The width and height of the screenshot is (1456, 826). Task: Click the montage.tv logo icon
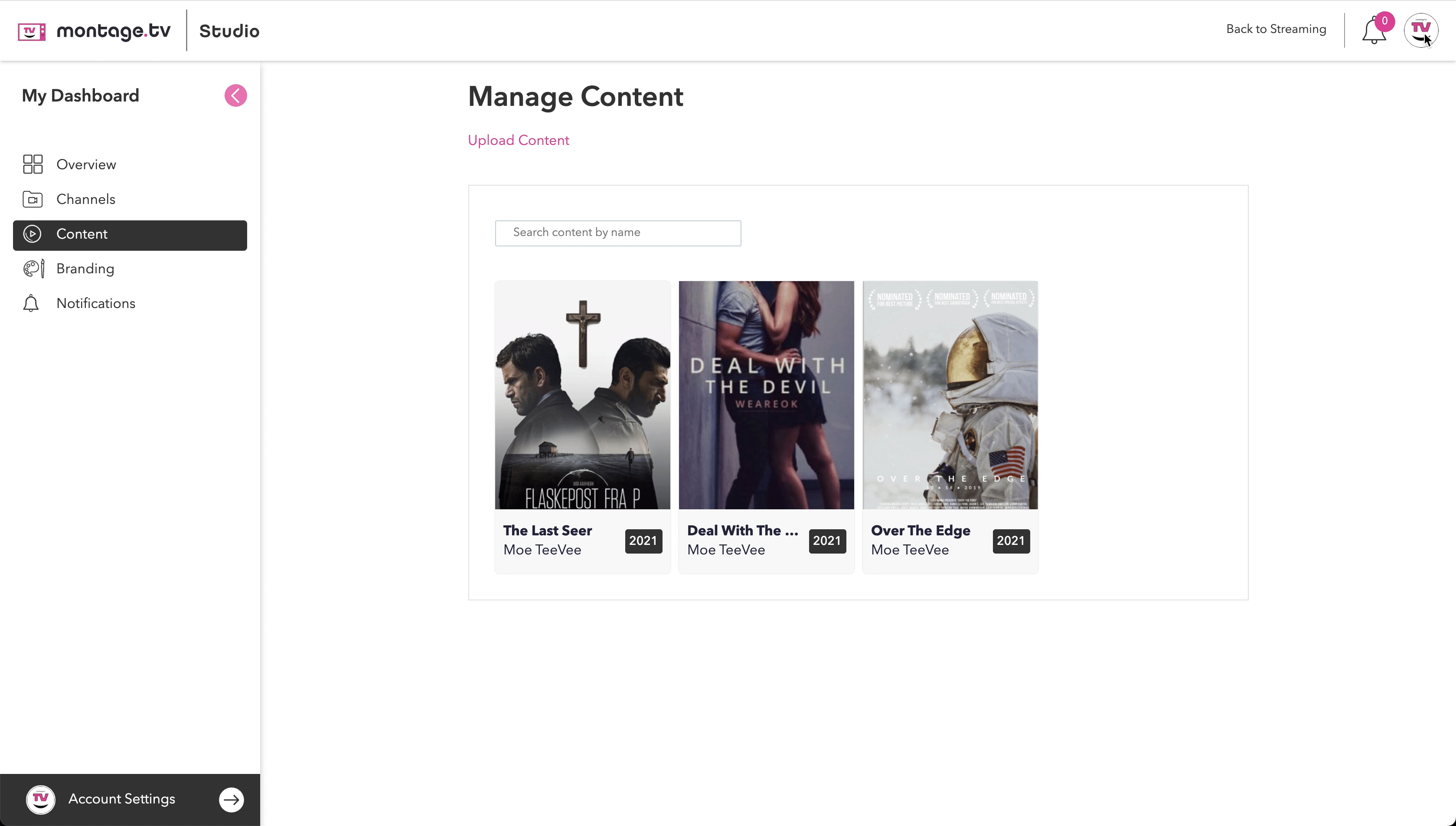tap(31, 31)
